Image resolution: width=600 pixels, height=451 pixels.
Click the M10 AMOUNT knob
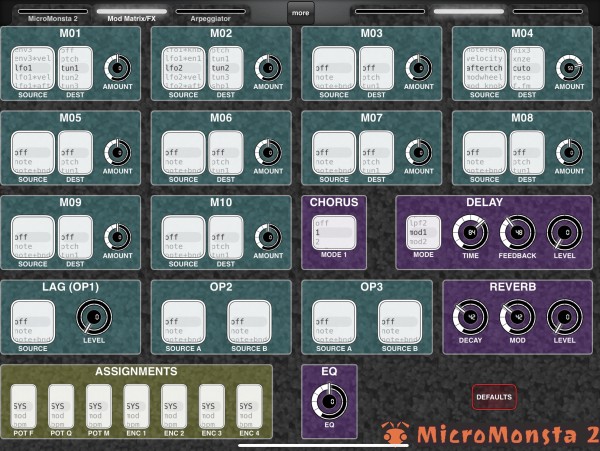[x=268, y=237]
